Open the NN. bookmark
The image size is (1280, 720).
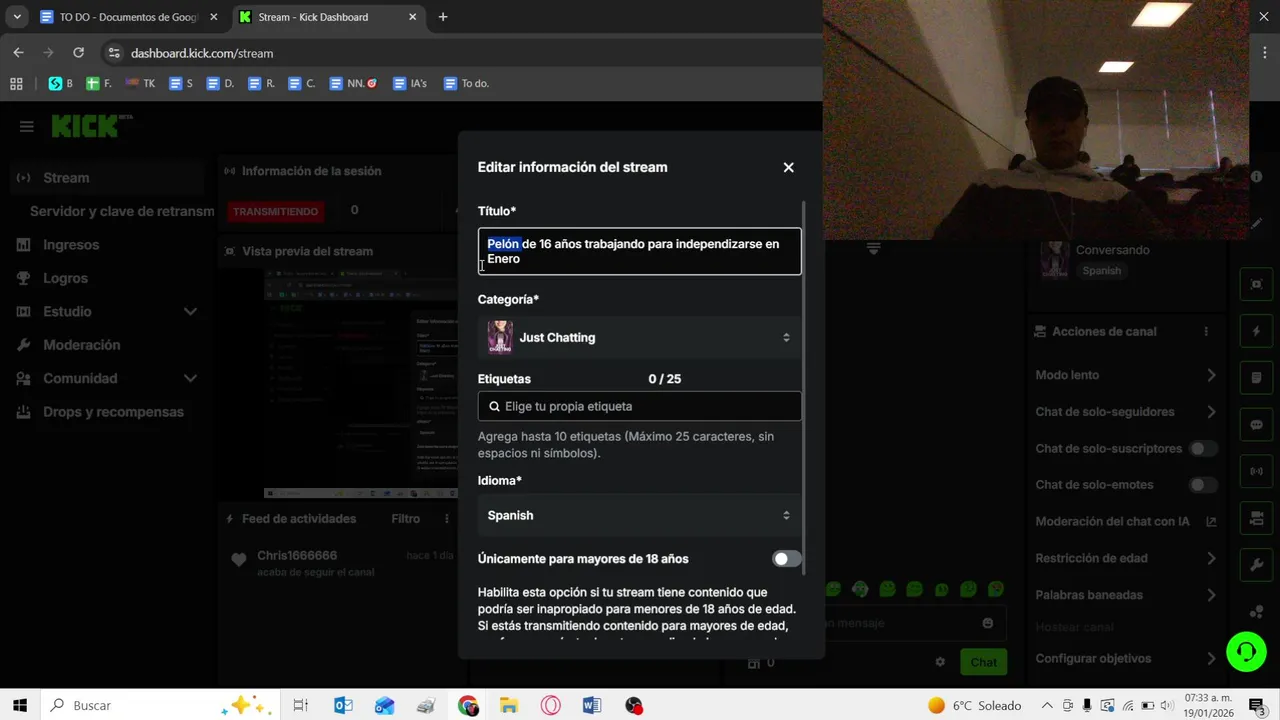click(x=353, y=84)
